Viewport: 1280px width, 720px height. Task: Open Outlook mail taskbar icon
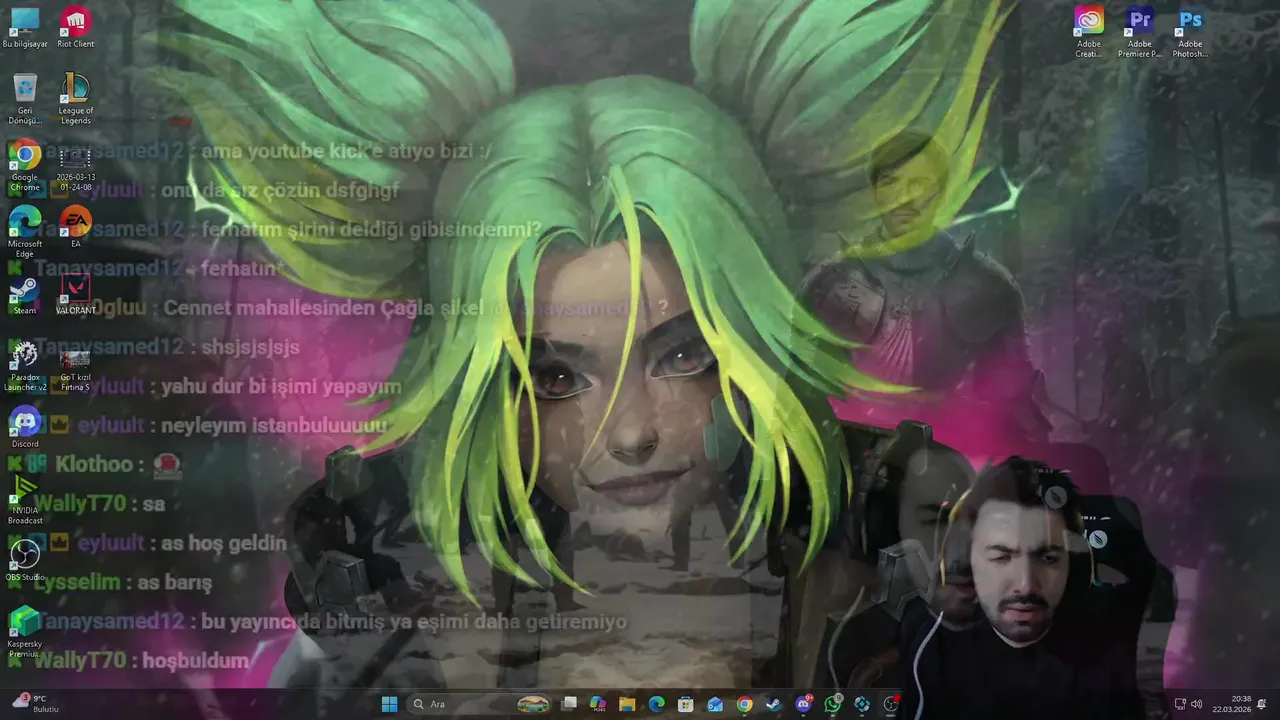click(x=715, y=704)
